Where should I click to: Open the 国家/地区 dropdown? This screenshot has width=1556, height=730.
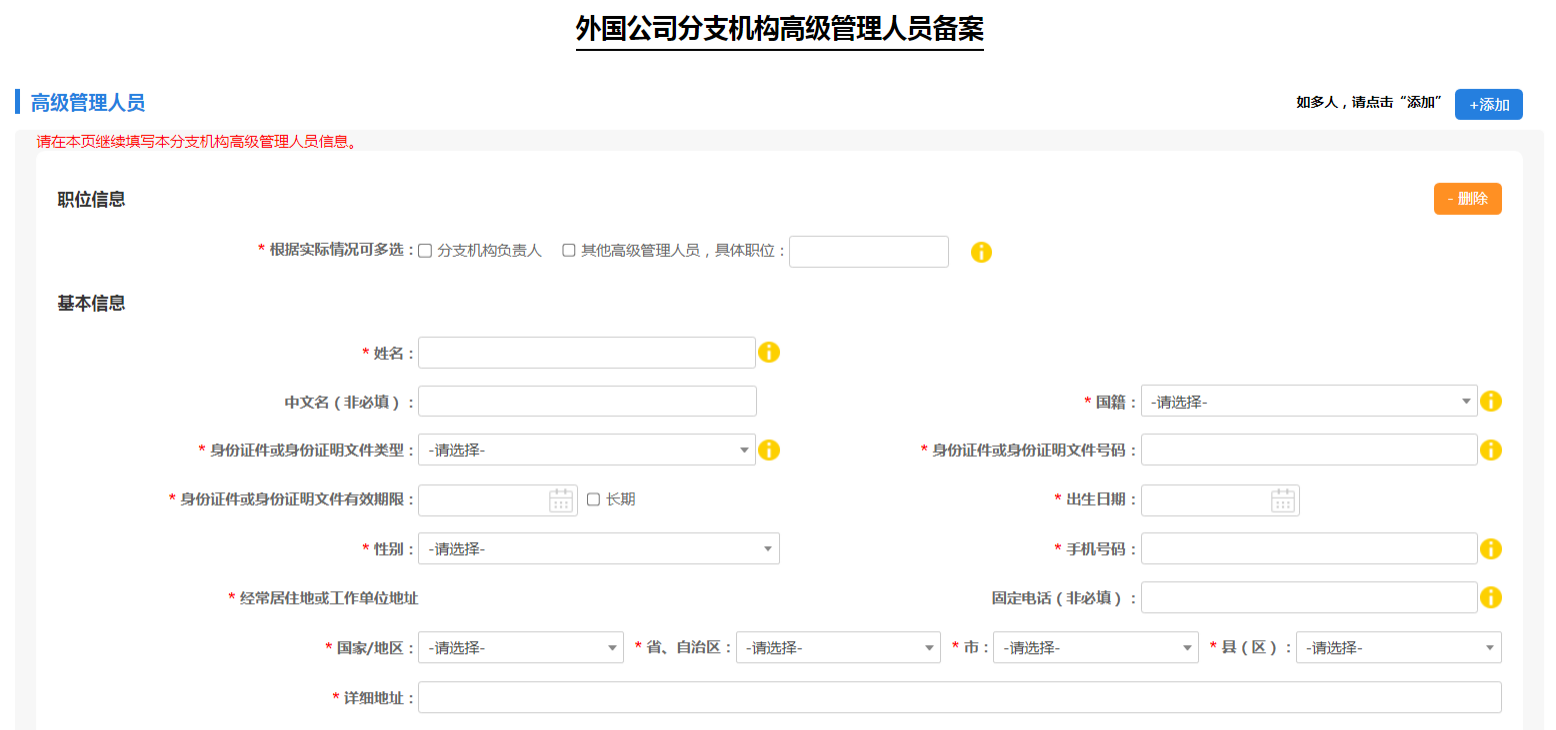[520, 647]
